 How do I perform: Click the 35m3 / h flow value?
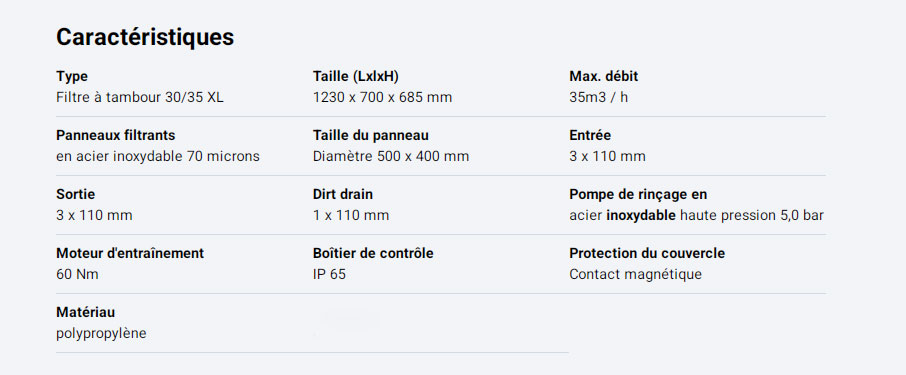[598, 98]
